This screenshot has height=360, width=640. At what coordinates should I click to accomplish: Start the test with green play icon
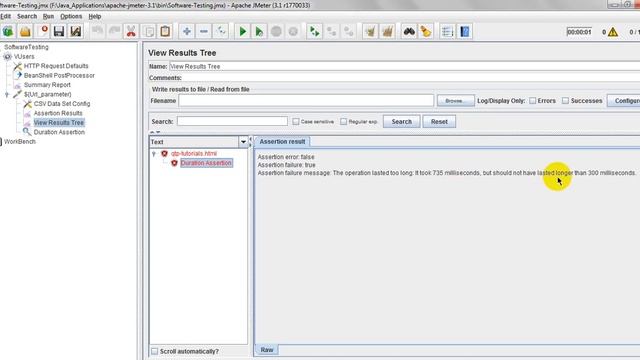click(x=242, y=31)
